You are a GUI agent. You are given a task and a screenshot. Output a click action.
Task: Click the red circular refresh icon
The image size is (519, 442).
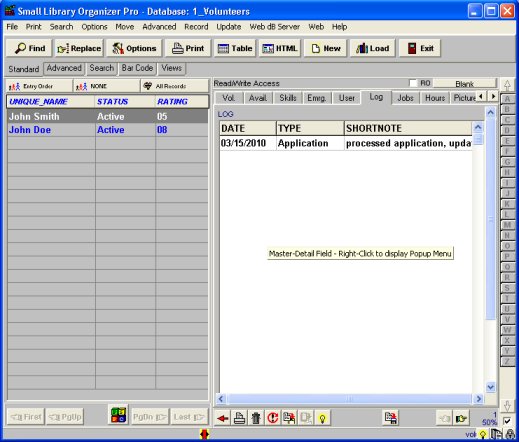point(273,418)
